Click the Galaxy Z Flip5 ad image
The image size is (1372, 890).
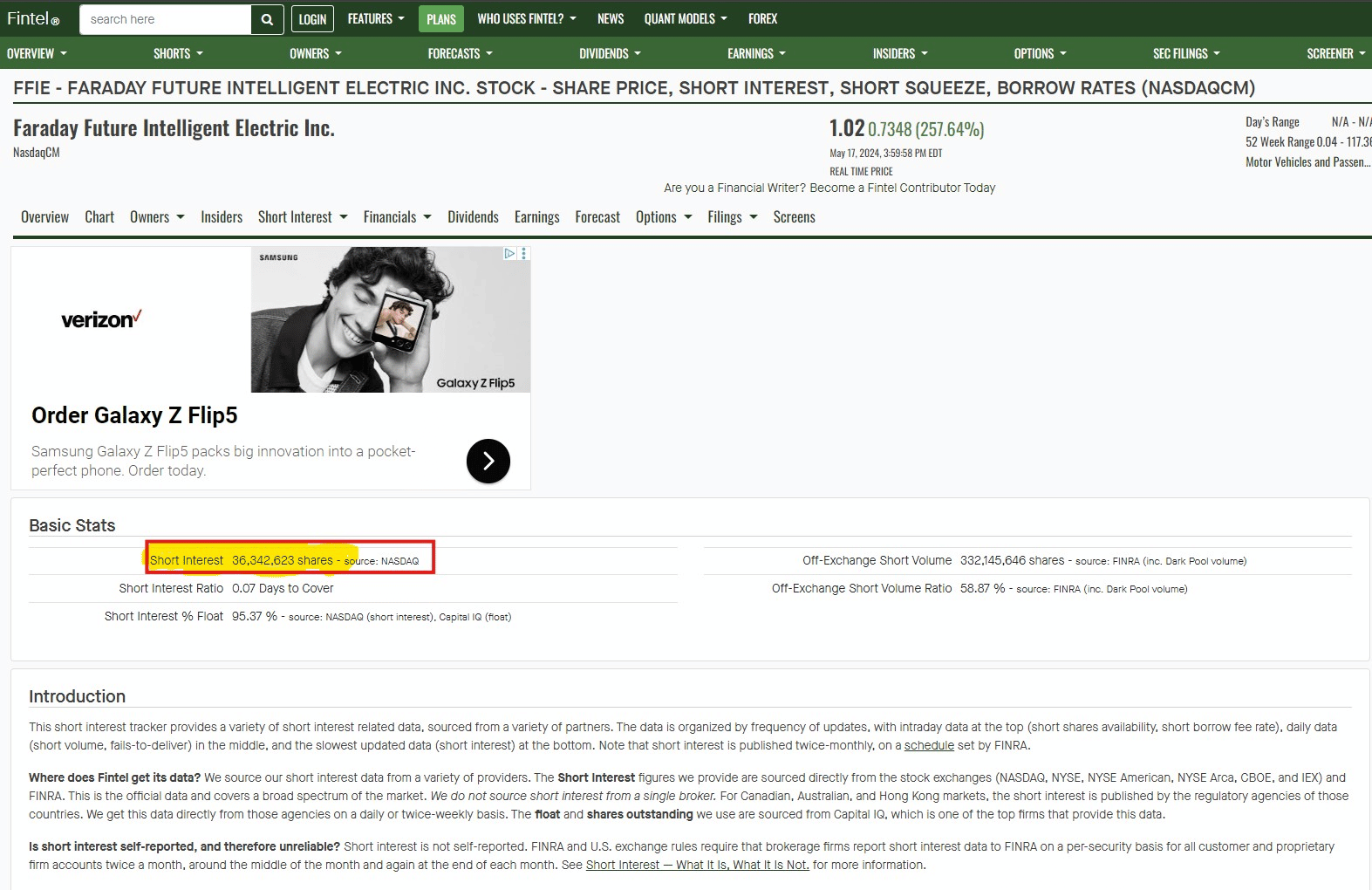point(390,319)
